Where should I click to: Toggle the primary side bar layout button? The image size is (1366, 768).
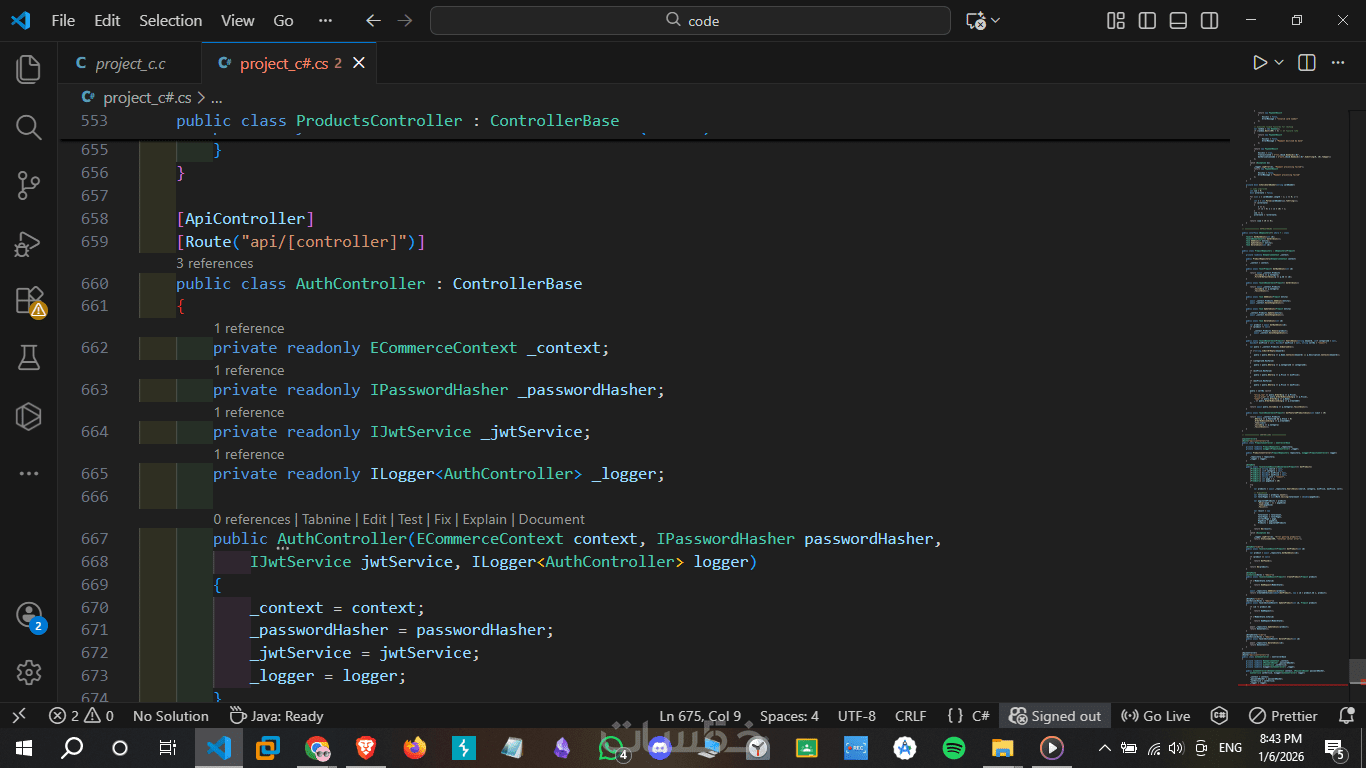(1147, 21)
